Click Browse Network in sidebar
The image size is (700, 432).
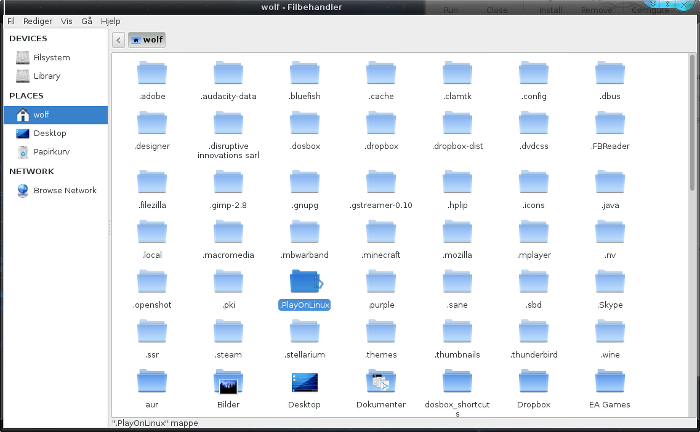tap(56, 190)
